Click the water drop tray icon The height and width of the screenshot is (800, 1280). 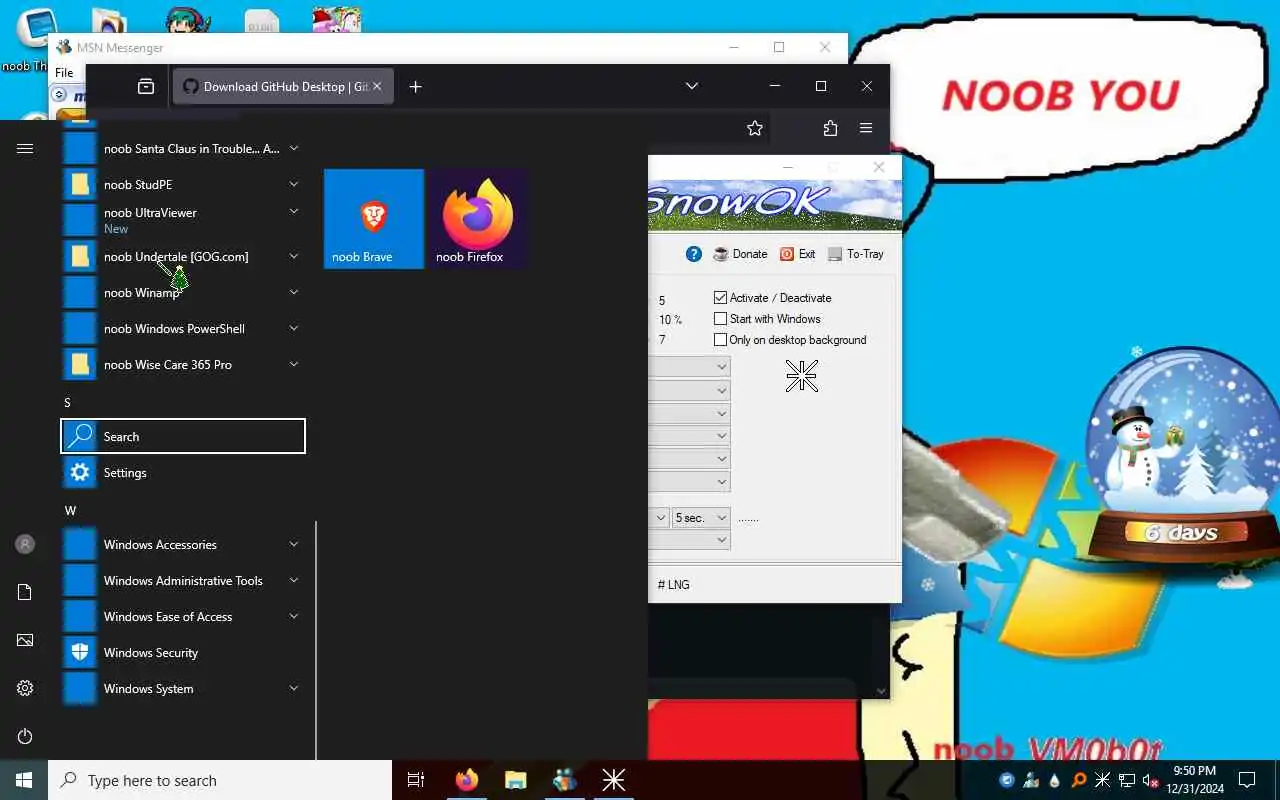pos(1055,780)
